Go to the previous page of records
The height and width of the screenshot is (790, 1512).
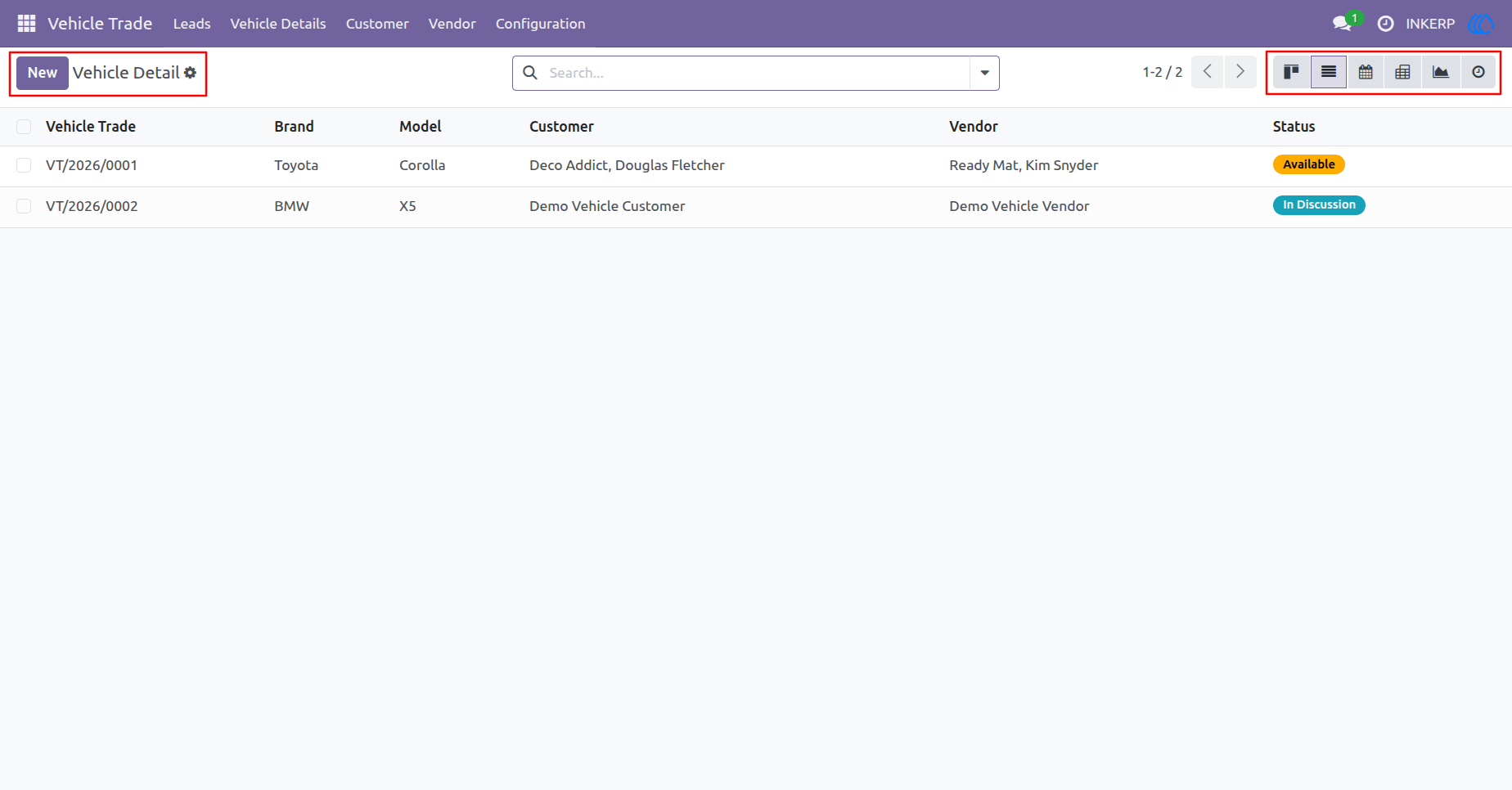click(1208, 72)
